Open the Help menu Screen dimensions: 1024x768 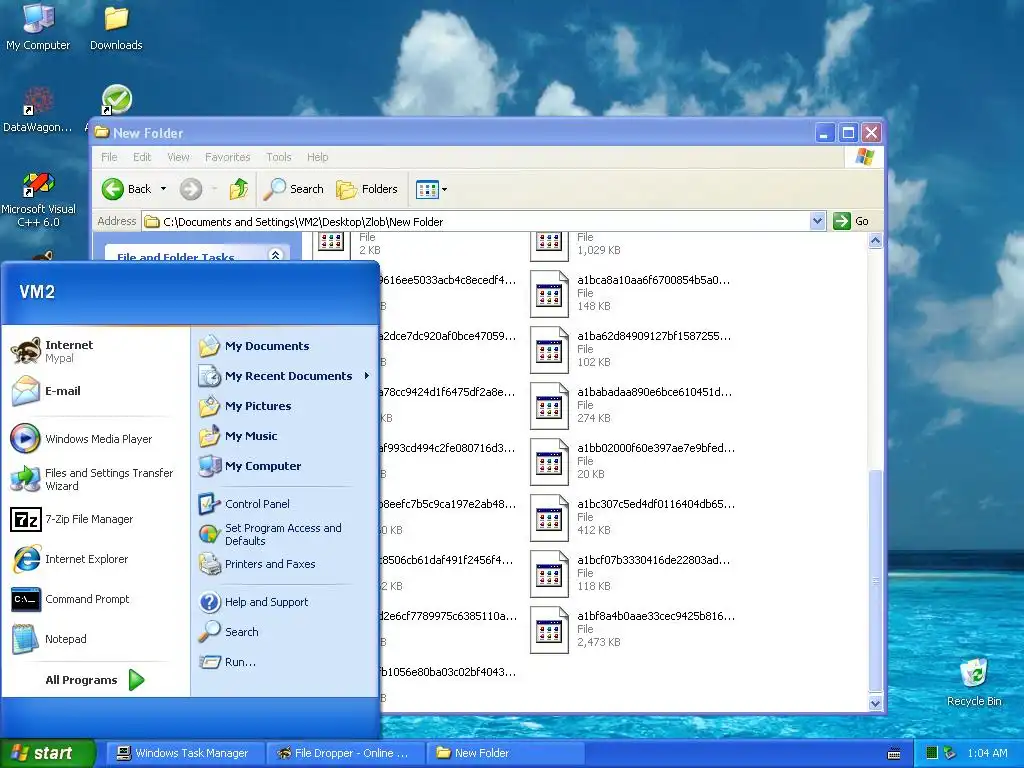coord(317,157)
